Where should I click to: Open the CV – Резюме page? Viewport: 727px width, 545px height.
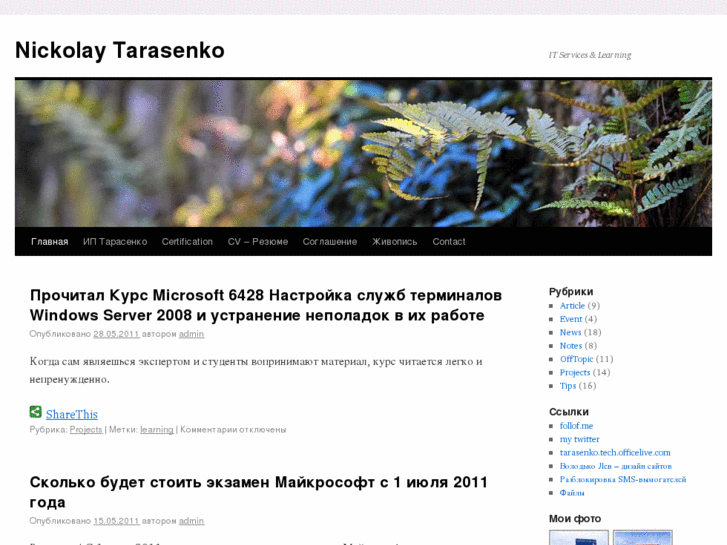click(258, 242)
